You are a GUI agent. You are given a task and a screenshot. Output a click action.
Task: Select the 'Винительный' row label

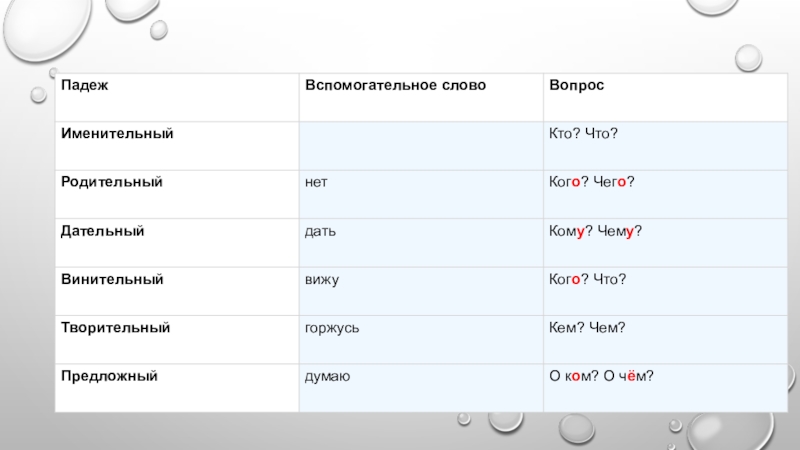point(112,279)
